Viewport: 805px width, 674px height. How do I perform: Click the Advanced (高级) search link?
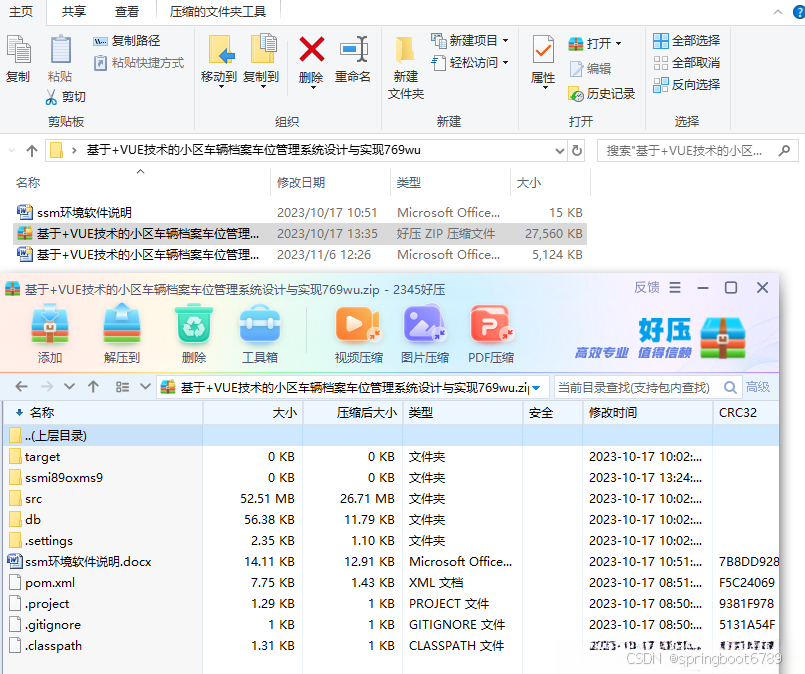coord(758,387)
